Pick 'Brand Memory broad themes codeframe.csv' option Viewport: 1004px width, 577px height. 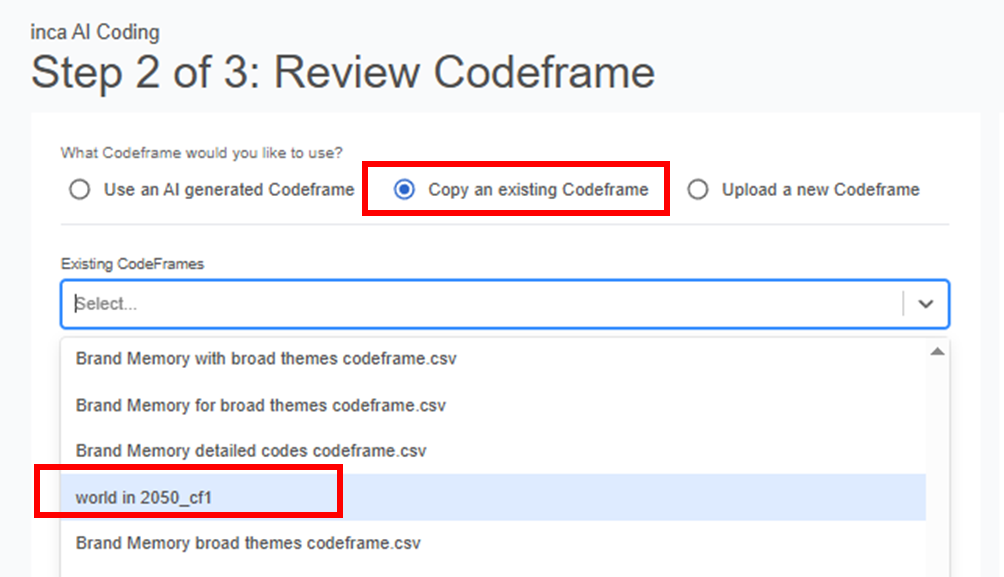(x=248, y=543)
